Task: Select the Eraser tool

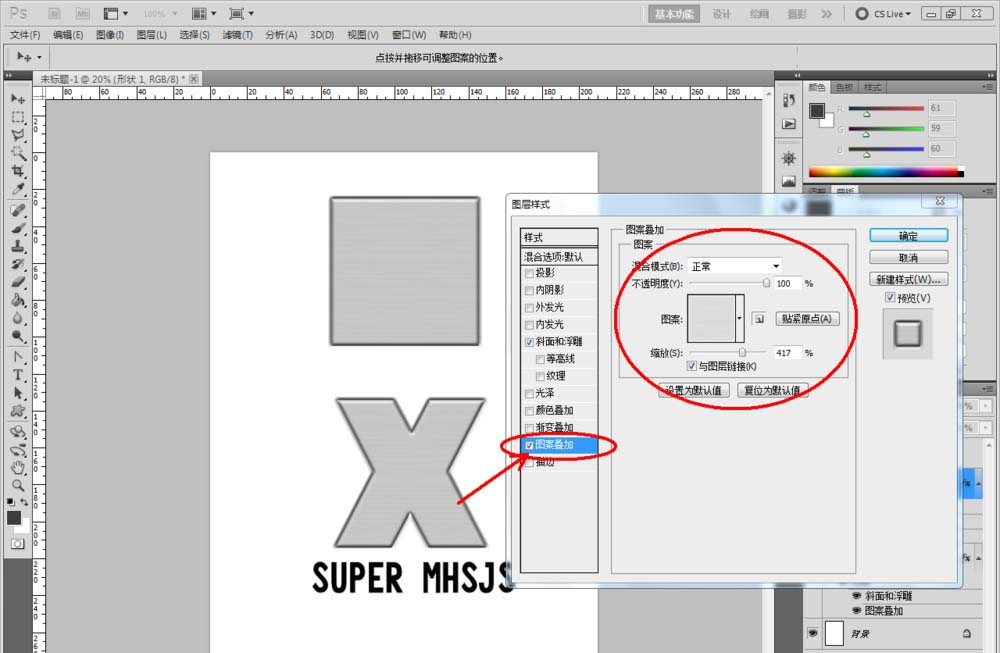Action: 18,282
